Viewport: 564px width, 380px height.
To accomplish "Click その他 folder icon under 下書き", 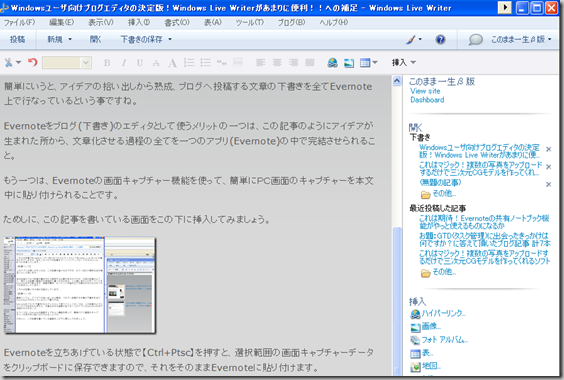I will (426, 195).
